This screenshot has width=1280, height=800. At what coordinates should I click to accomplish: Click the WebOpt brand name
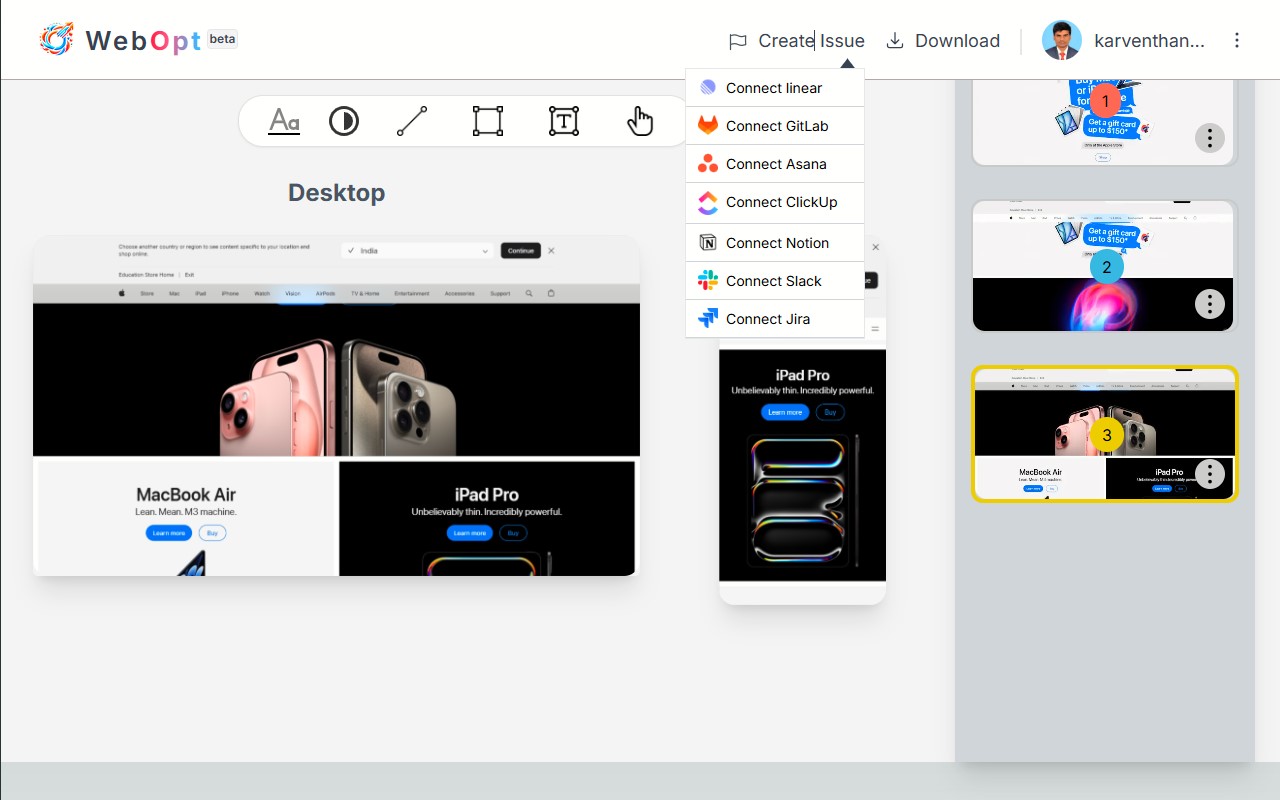click(143, 41)
